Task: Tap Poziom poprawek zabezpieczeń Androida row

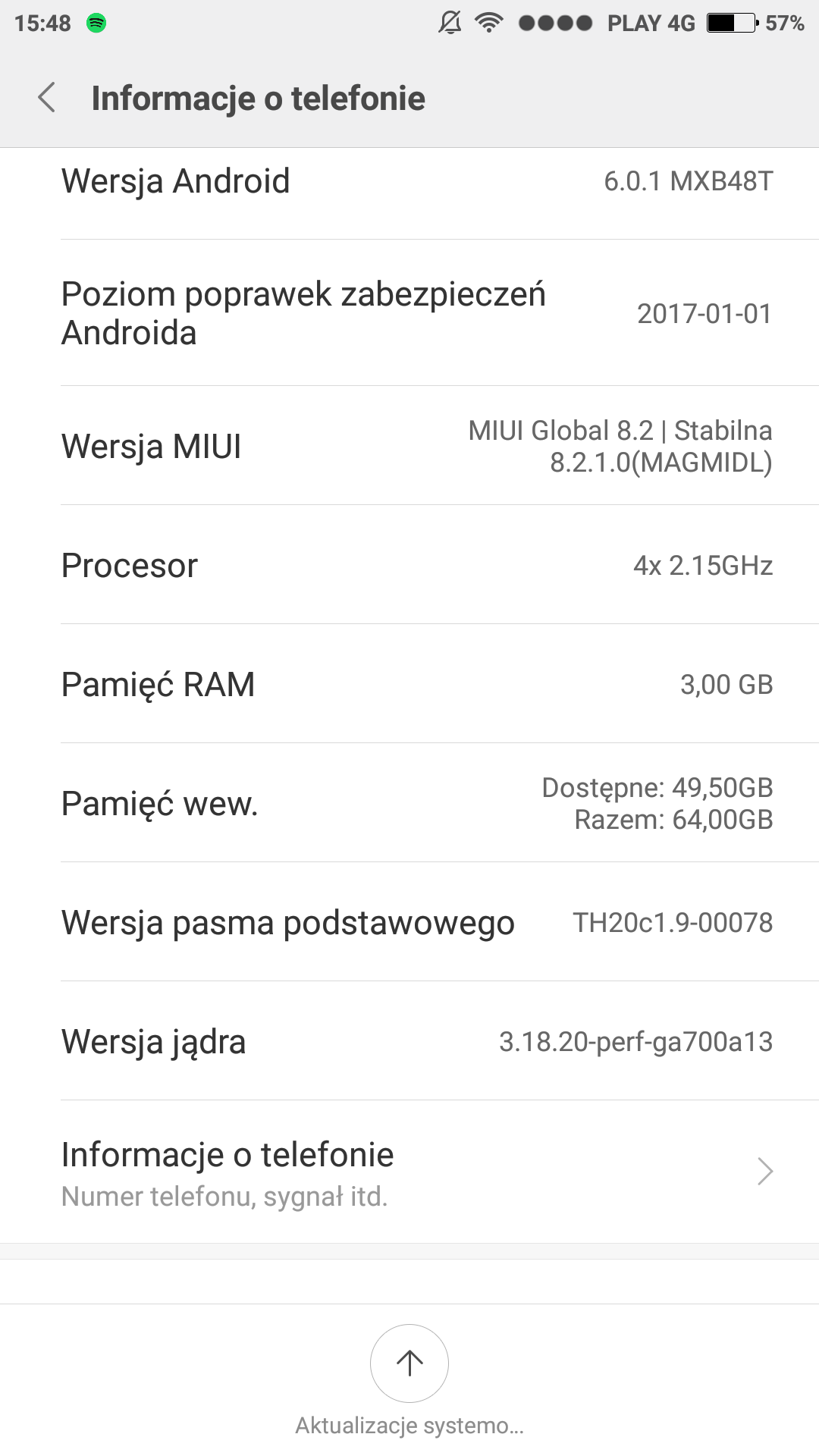Action: click(x=409, y=313)
